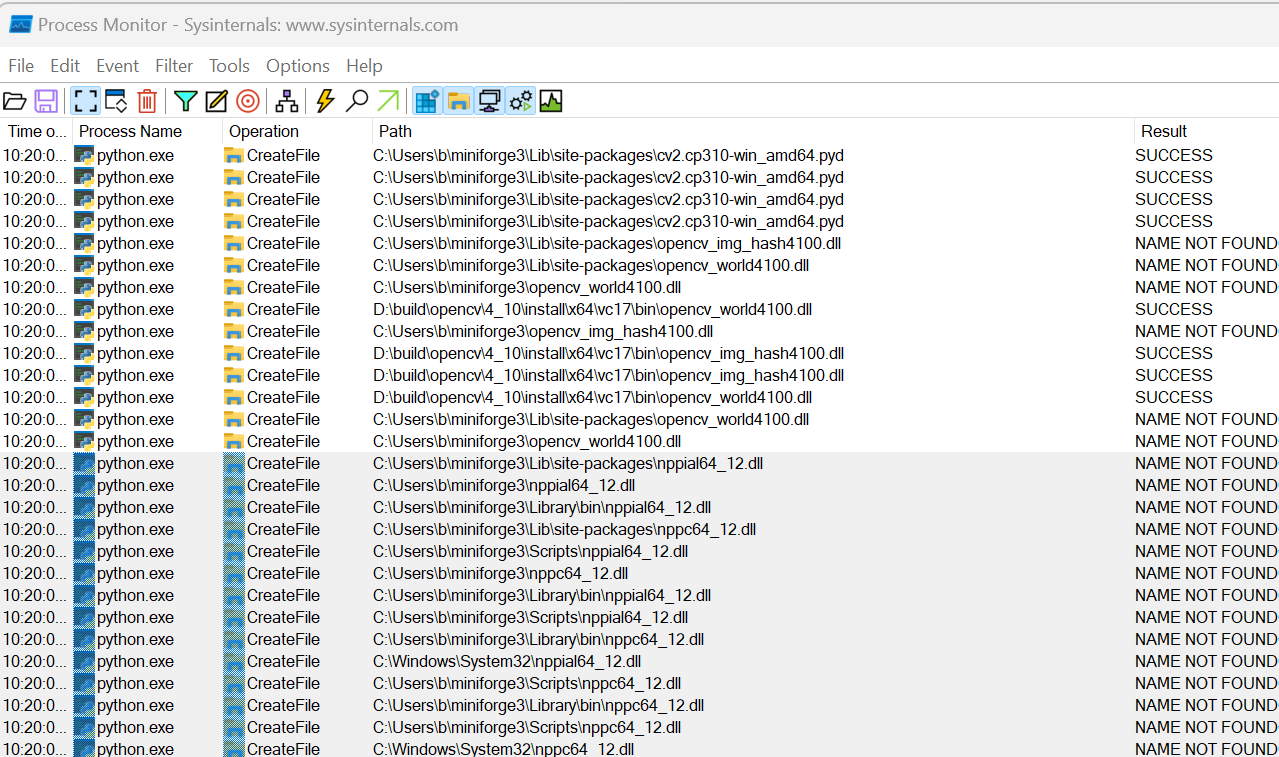This screenshot has width=1279, height=757.
Task: Click the yellow lightning bolt icon
Action: 325,101
